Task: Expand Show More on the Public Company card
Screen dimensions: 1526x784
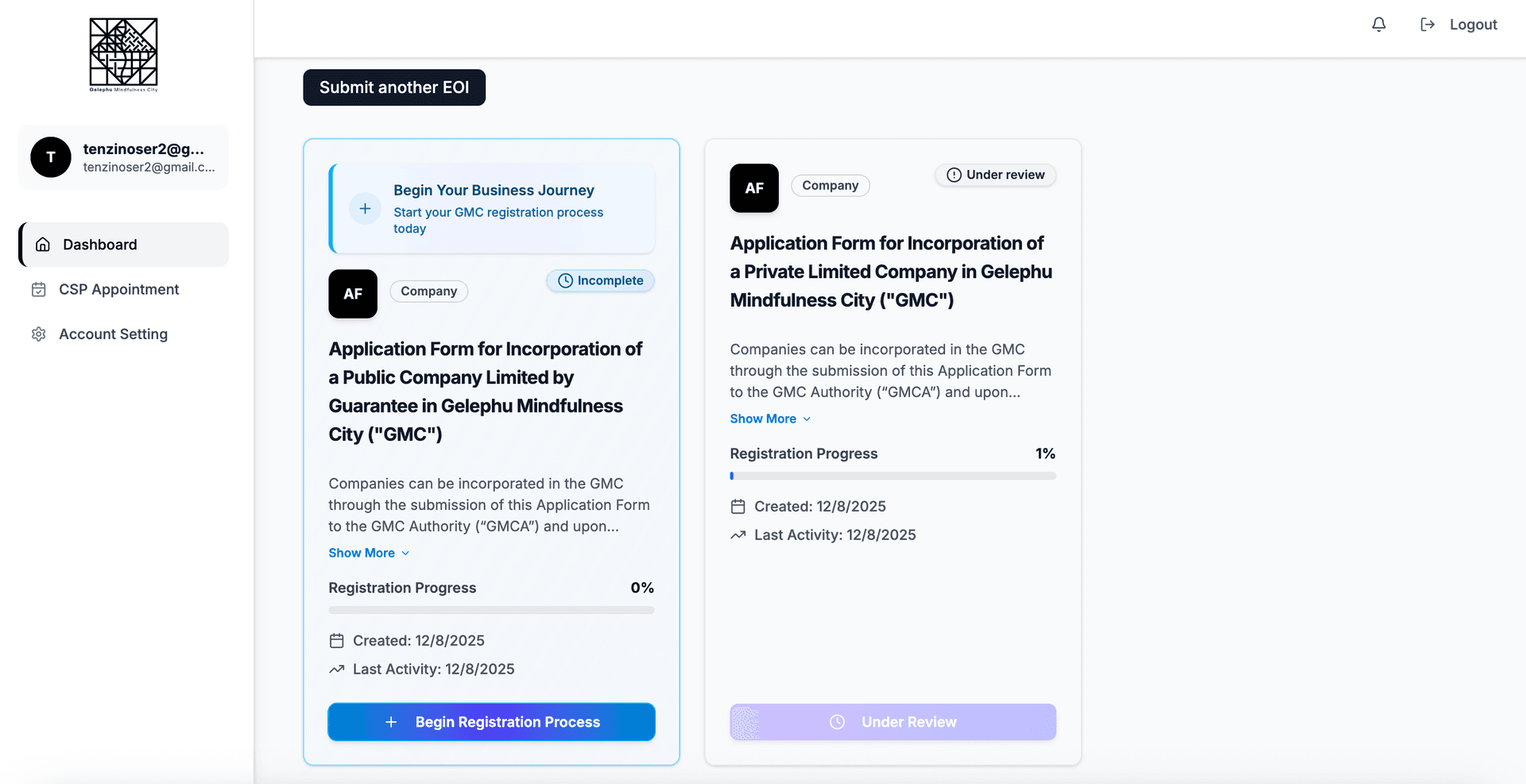Action: point(362,552)
